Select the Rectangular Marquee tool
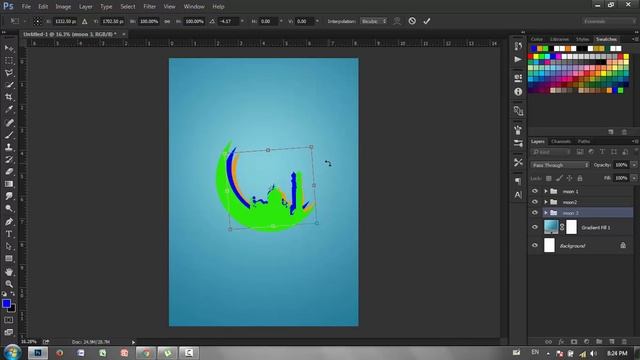This screenshot has width=640, height=360. (9, 60)
